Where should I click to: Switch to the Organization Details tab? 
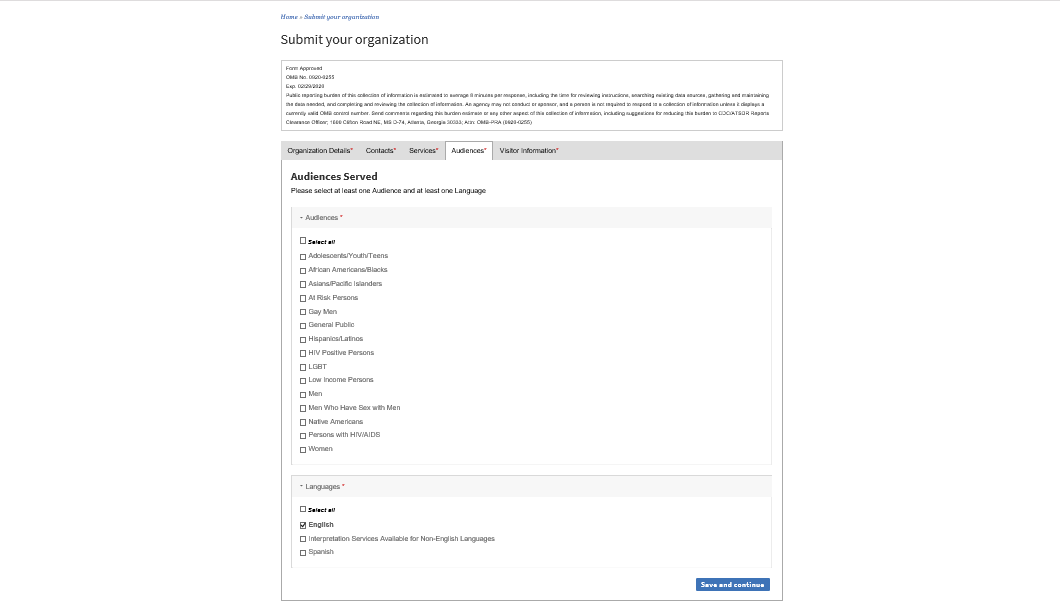320,151
